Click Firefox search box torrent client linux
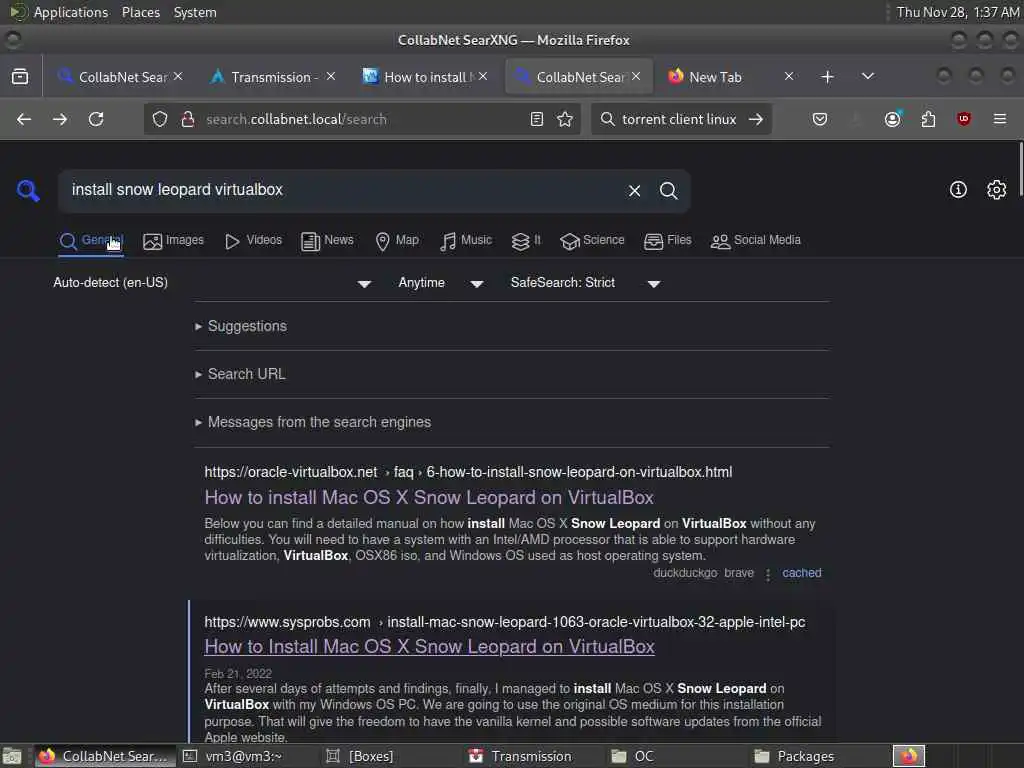This screenshot has height=768, width=1024. pos(679,119)
